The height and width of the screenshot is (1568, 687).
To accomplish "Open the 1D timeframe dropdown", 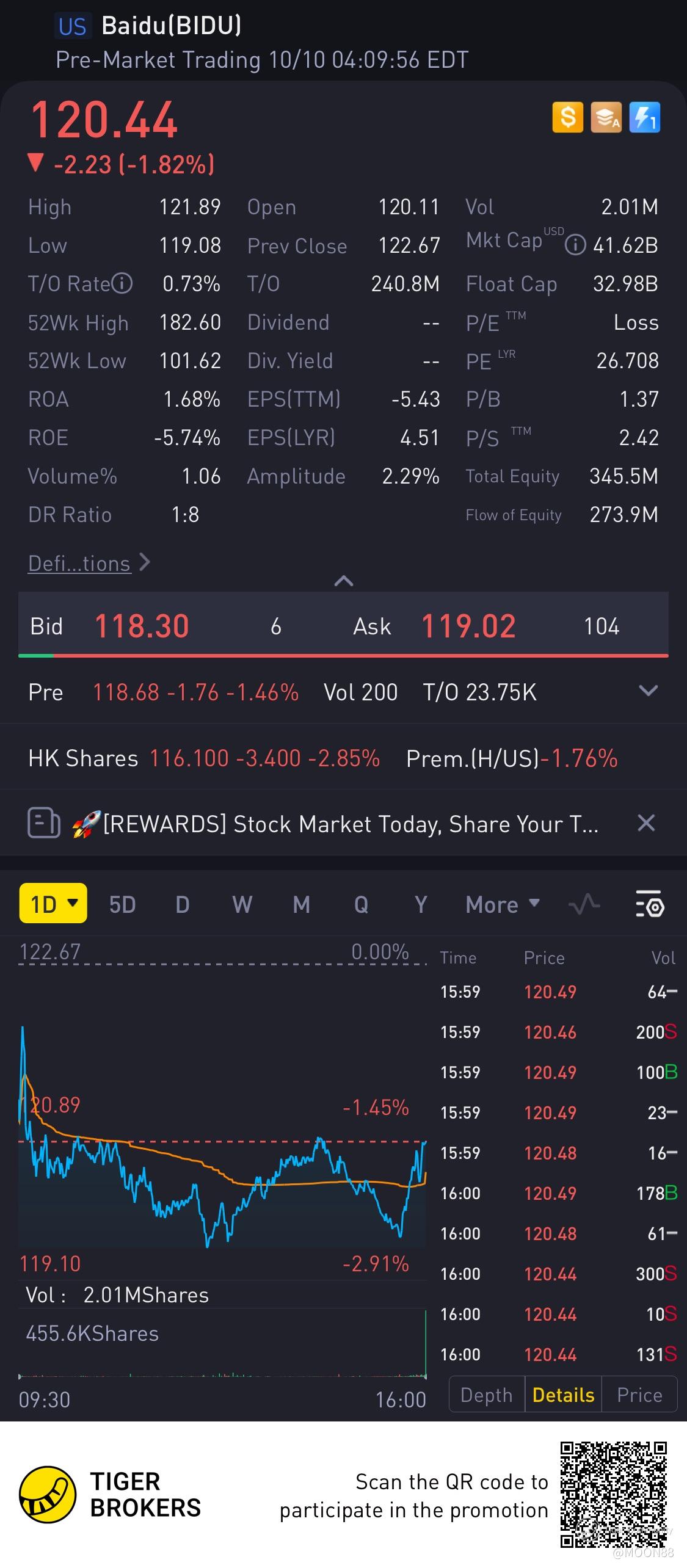I will coord(53,904).
